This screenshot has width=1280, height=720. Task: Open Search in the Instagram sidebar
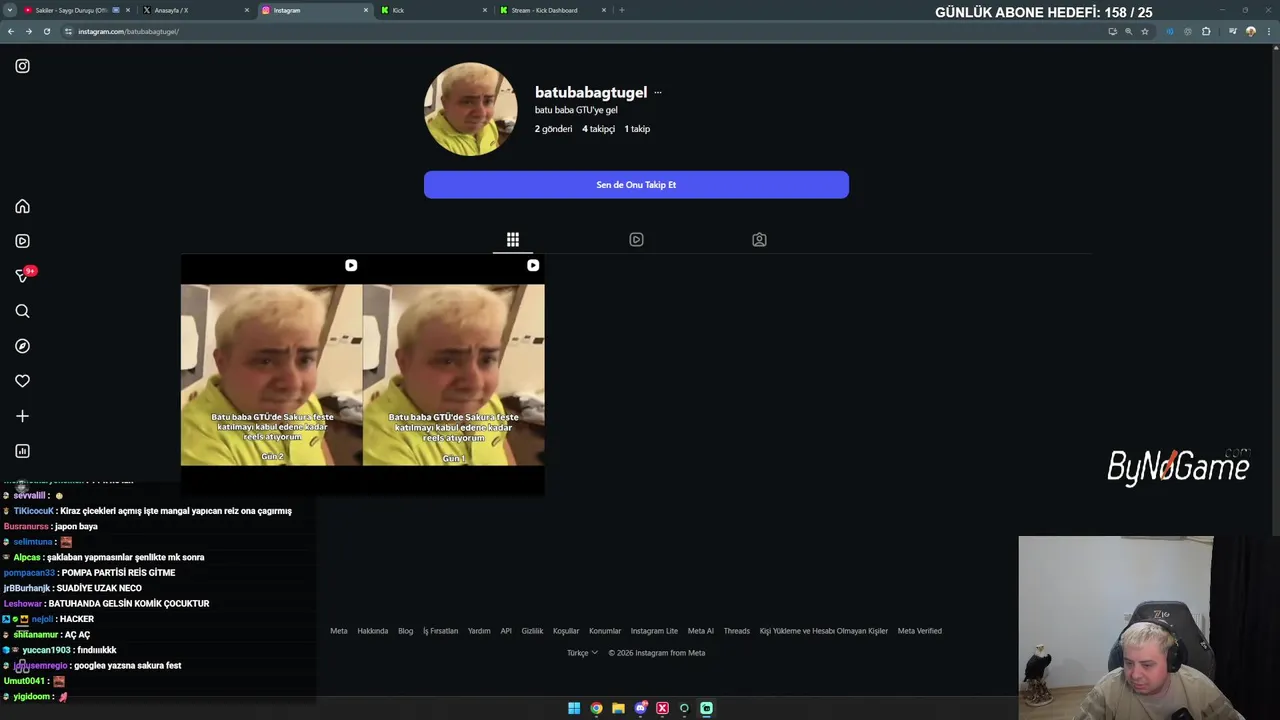pos(22,311)
